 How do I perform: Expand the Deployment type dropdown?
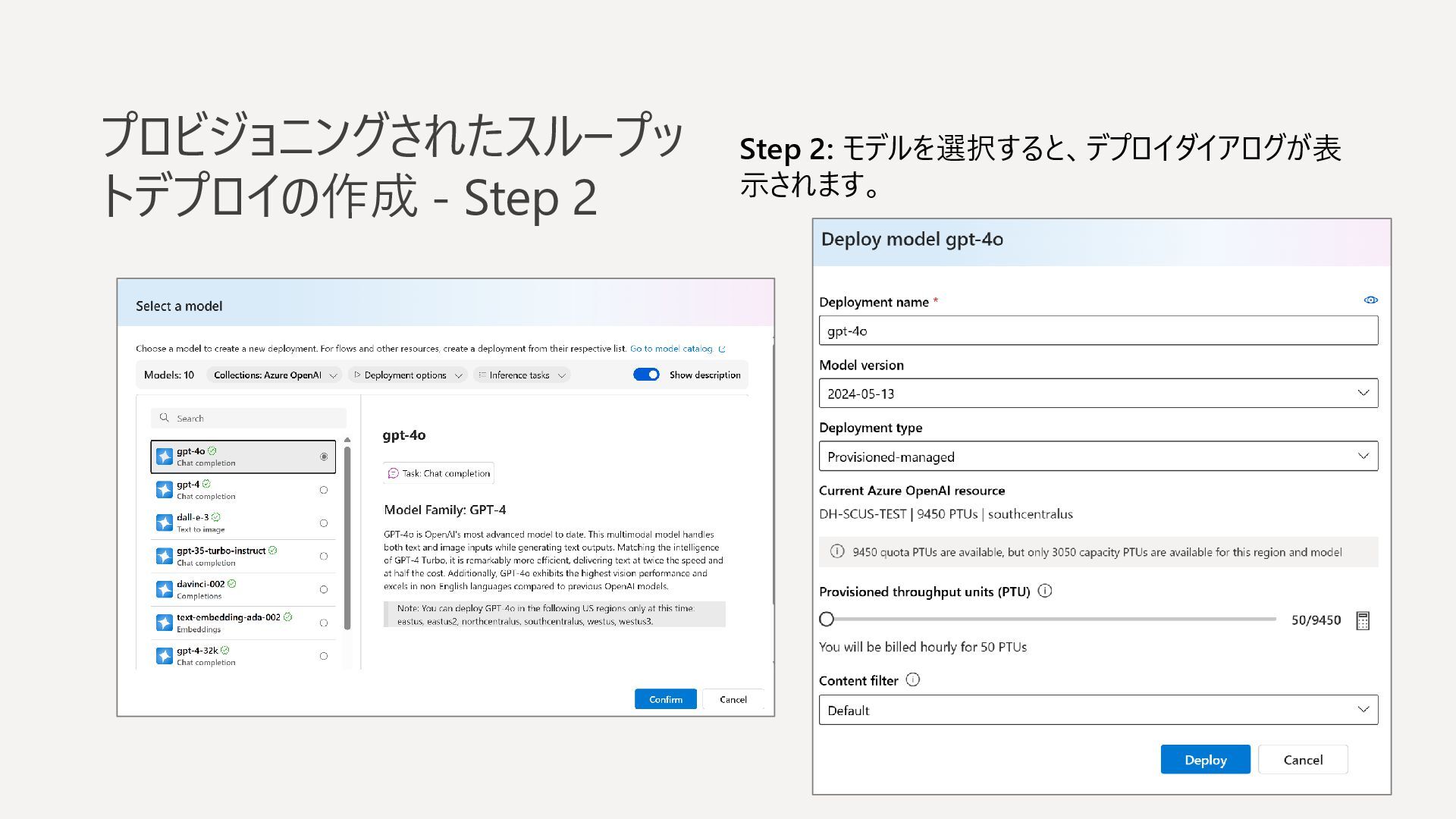[1098, 457]
